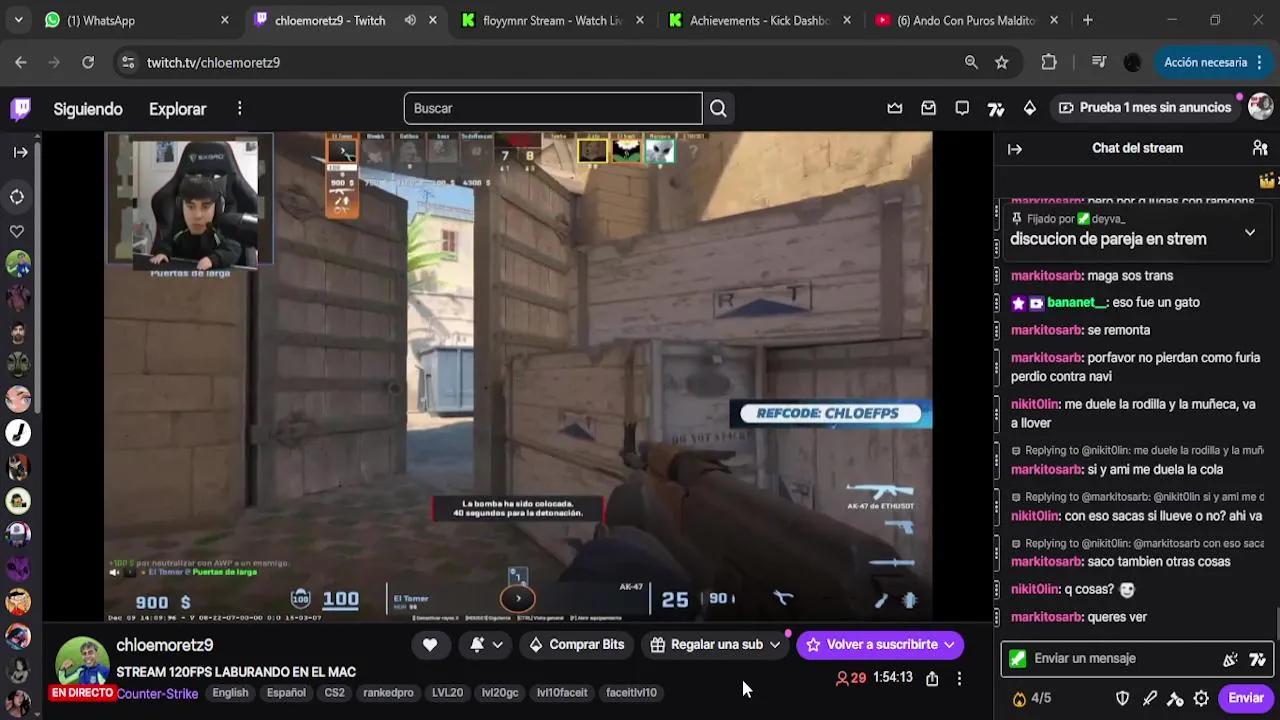1280x720 pixels.
Task: Open chloemoretz9 channel avatar
Action: point(81,662)
